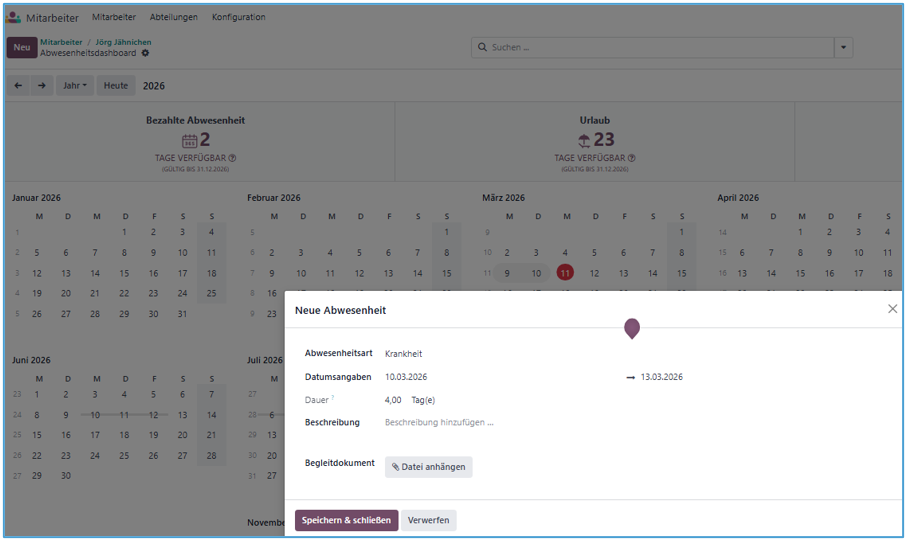This screenshot has width=907, height=541.
Task: Click the end date field 13.03.2026
Action: point(661,377)
